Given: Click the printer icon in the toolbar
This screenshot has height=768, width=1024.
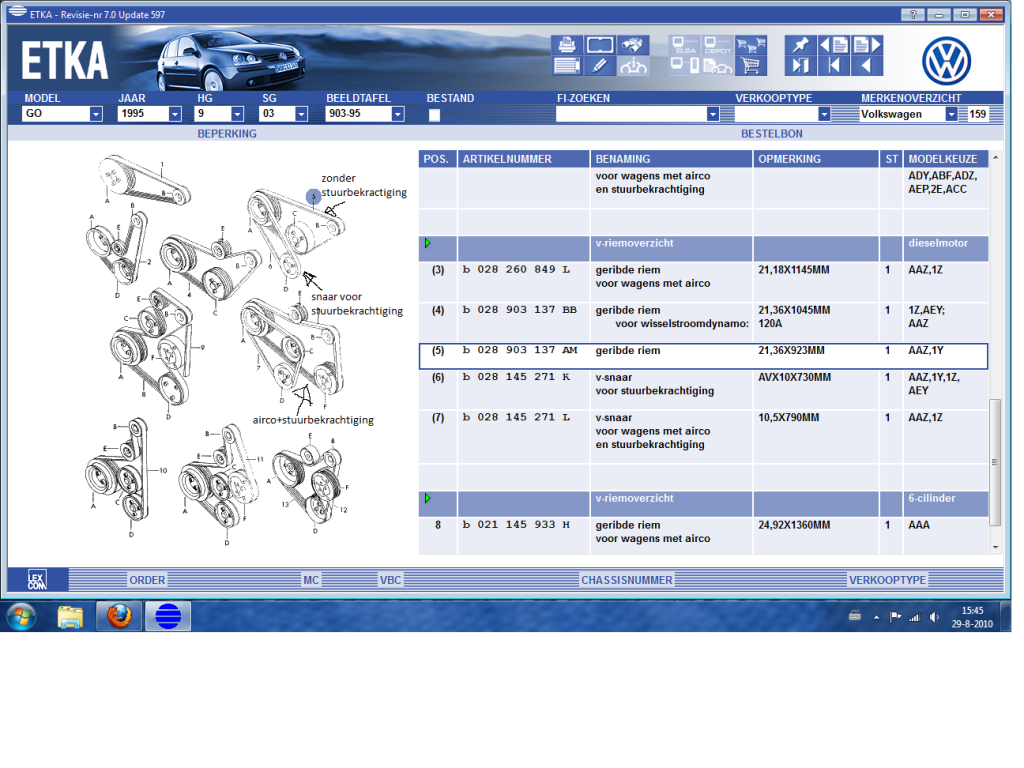Looking at the screenshot, I should pos(567,45).
